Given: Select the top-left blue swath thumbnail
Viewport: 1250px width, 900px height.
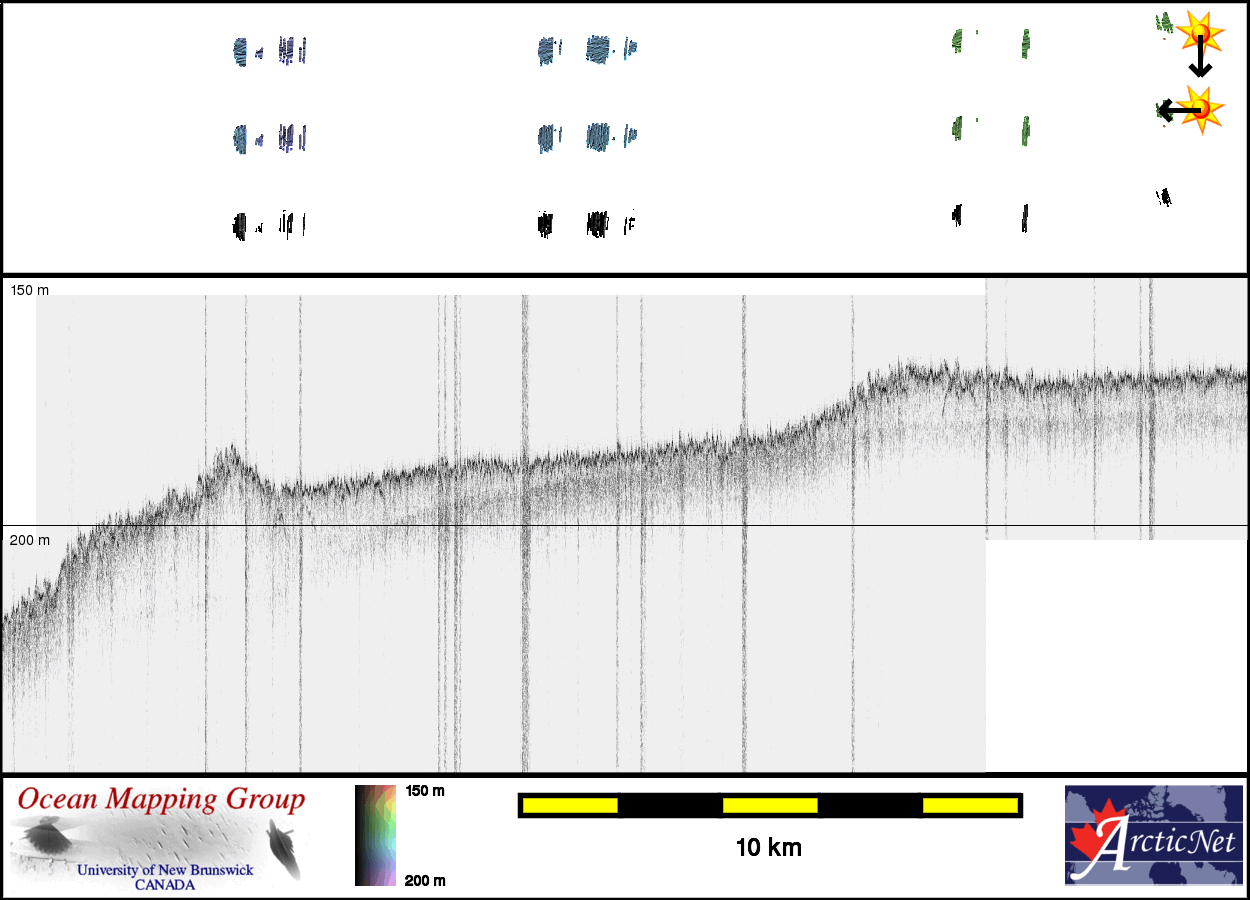Looking at the screenshot, I should click(x=240, y=50).
